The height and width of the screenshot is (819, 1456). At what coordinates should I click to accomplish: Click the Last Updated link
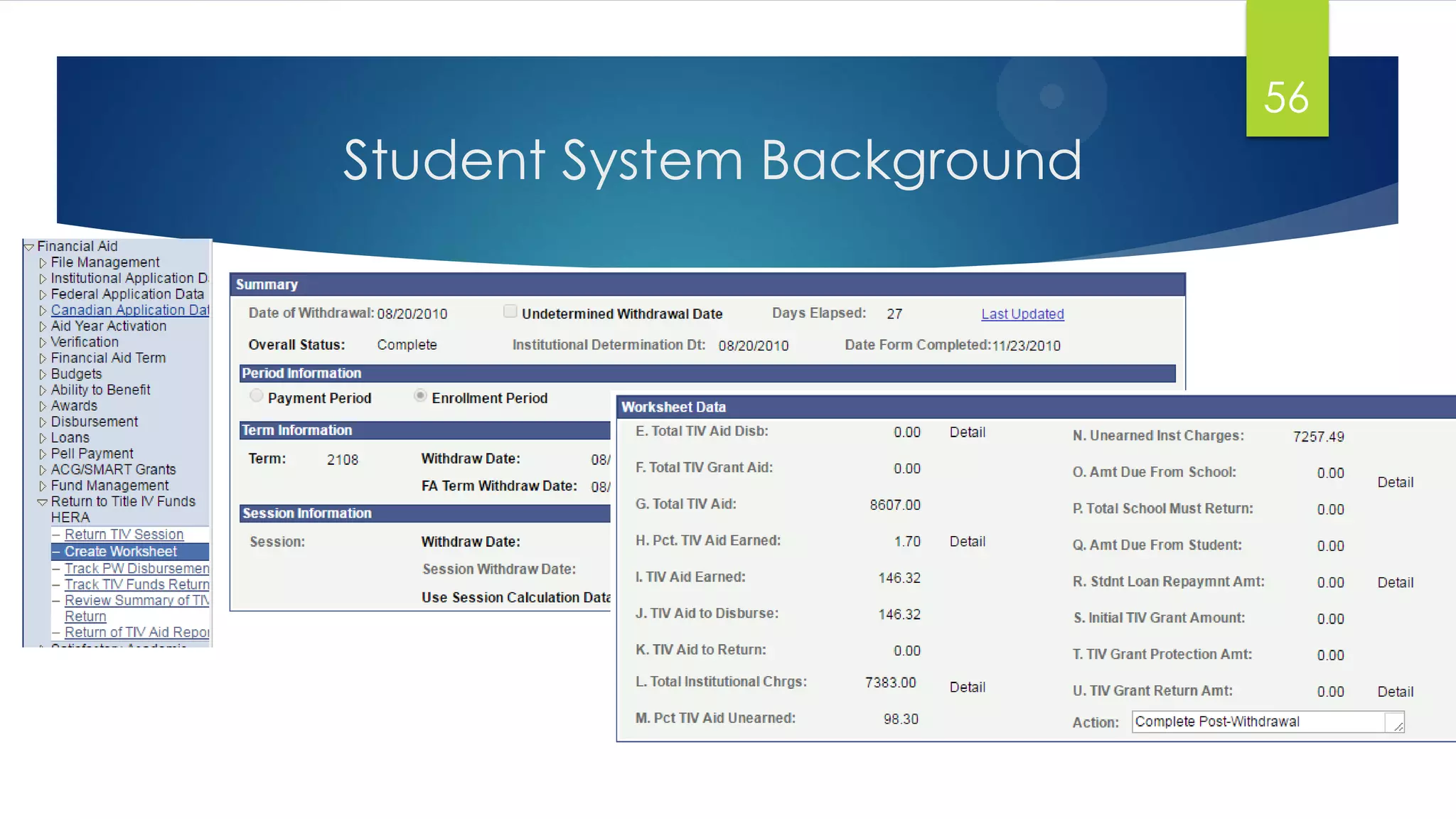pos(1022,314)
